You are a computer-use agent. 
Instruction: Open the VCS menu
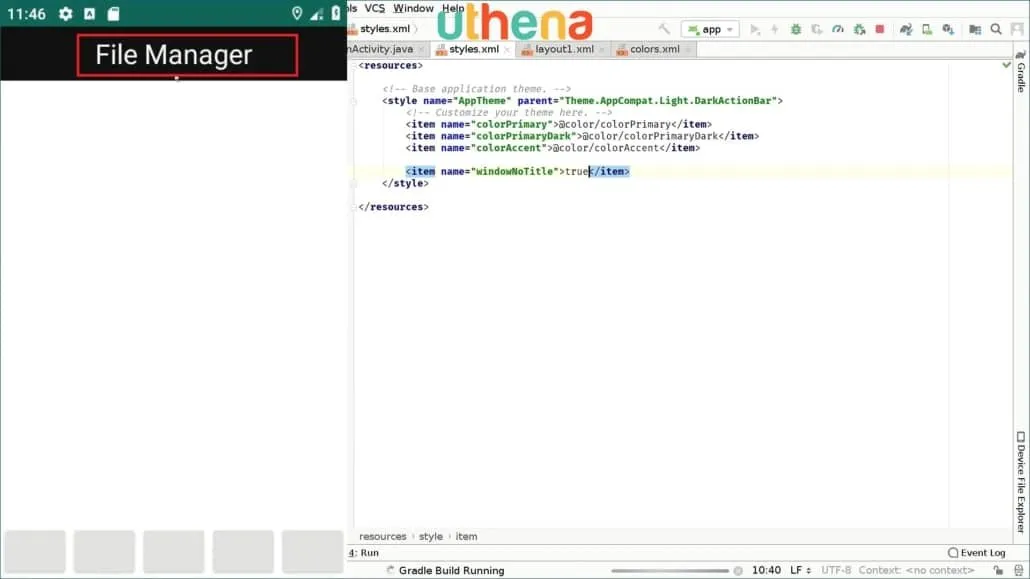click(374, 8)
